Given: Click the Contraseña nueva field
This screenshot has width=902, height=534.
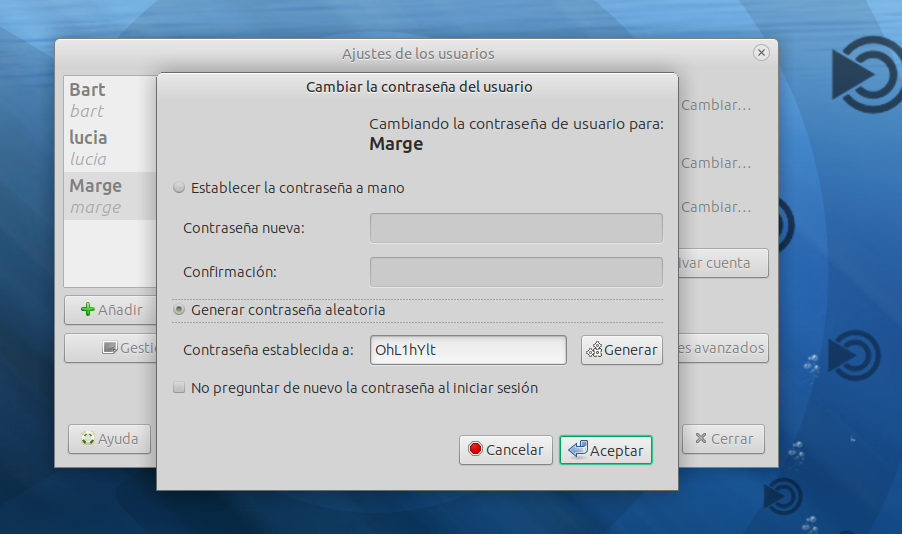Looking at the screenshot, I should 516,228.
